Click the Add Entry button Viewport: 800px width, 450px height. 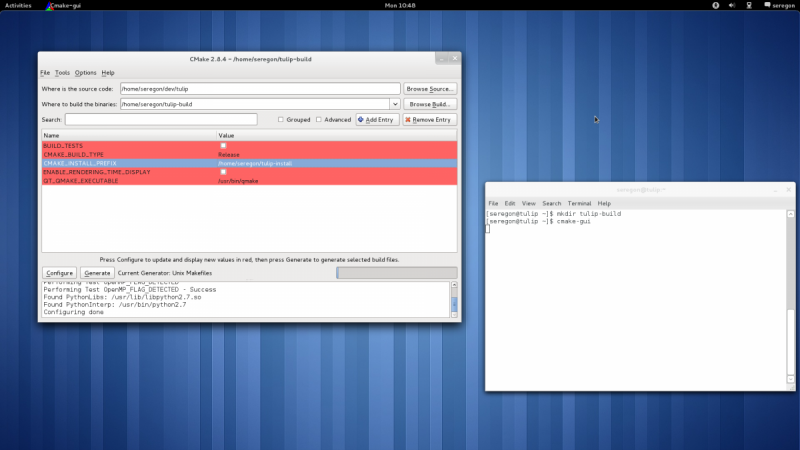[377, 119]
